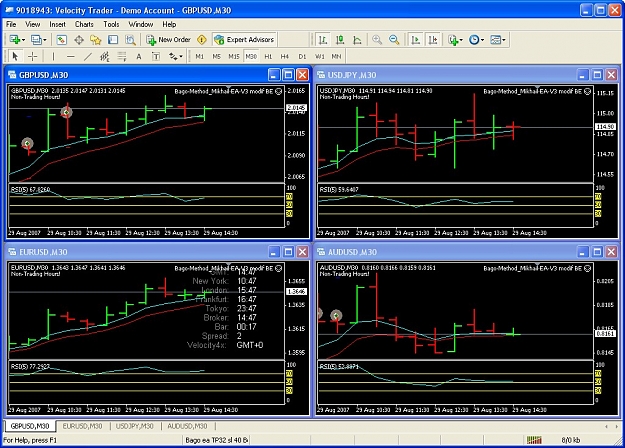Open the Data Window crosshair-target icon
Screen dimensions: 625x448
(79, 40)
